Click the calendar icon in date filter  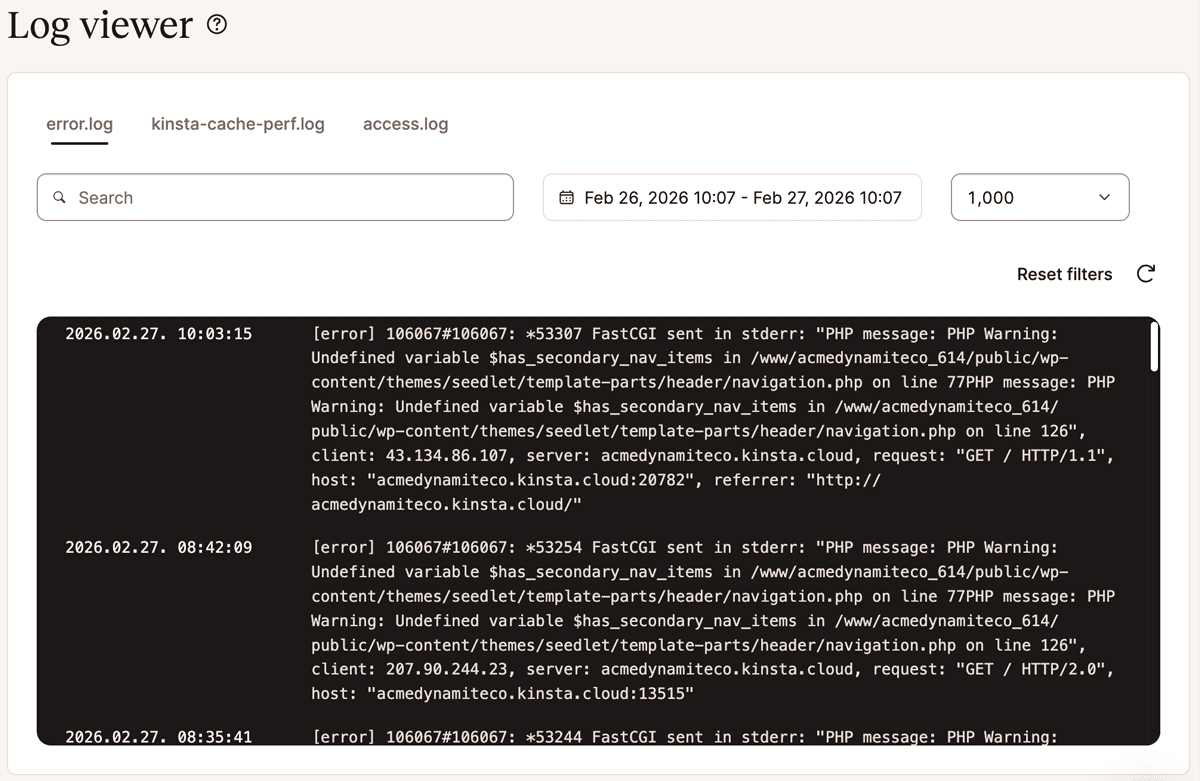coord(566,198)
